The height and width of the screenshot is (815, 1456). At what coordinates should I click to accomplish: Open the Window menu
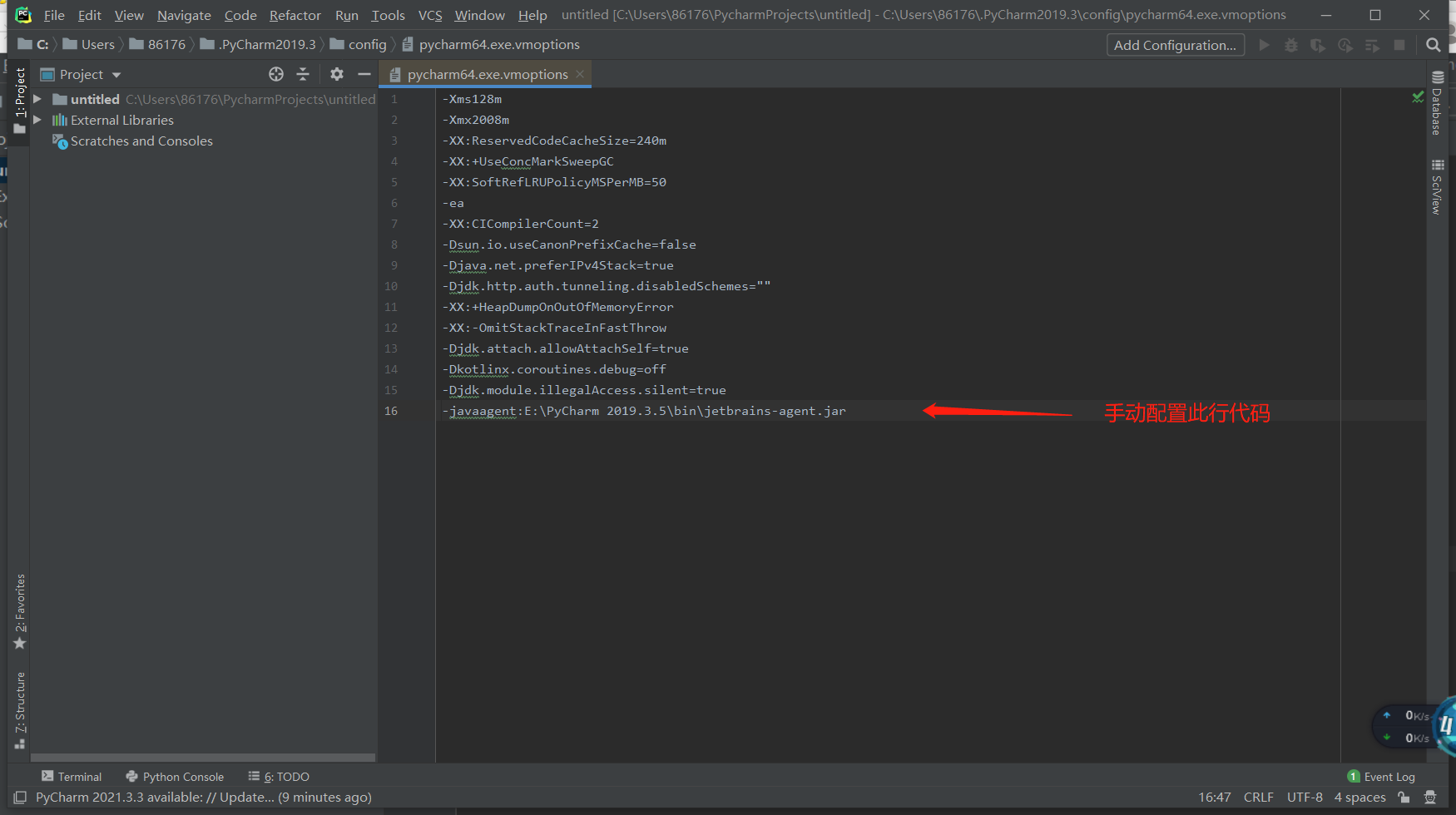coord(479,15)
